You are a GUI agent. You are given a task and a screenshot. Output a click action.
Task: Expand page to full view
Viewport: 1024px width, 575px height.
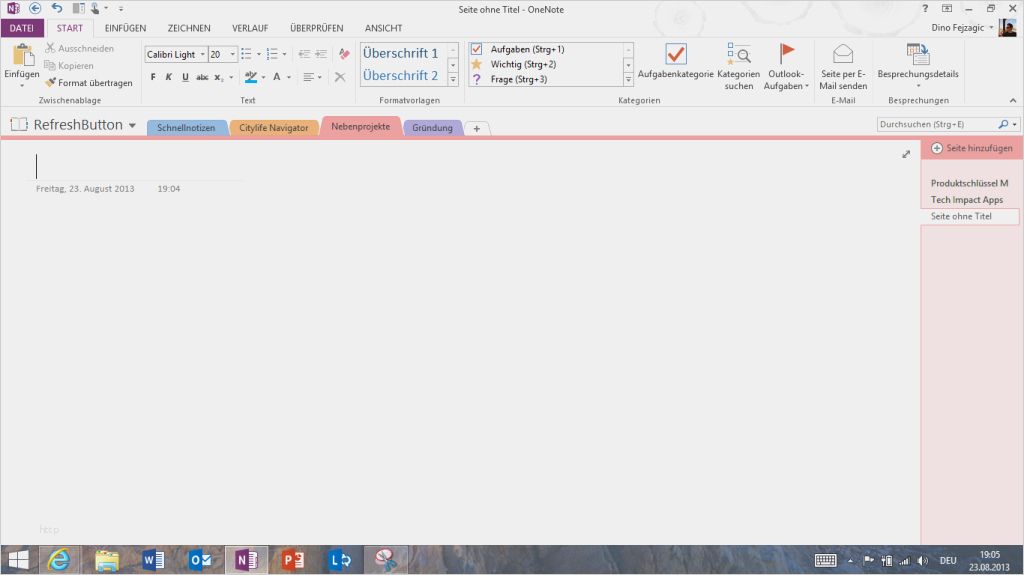click(x=906, y=154)
